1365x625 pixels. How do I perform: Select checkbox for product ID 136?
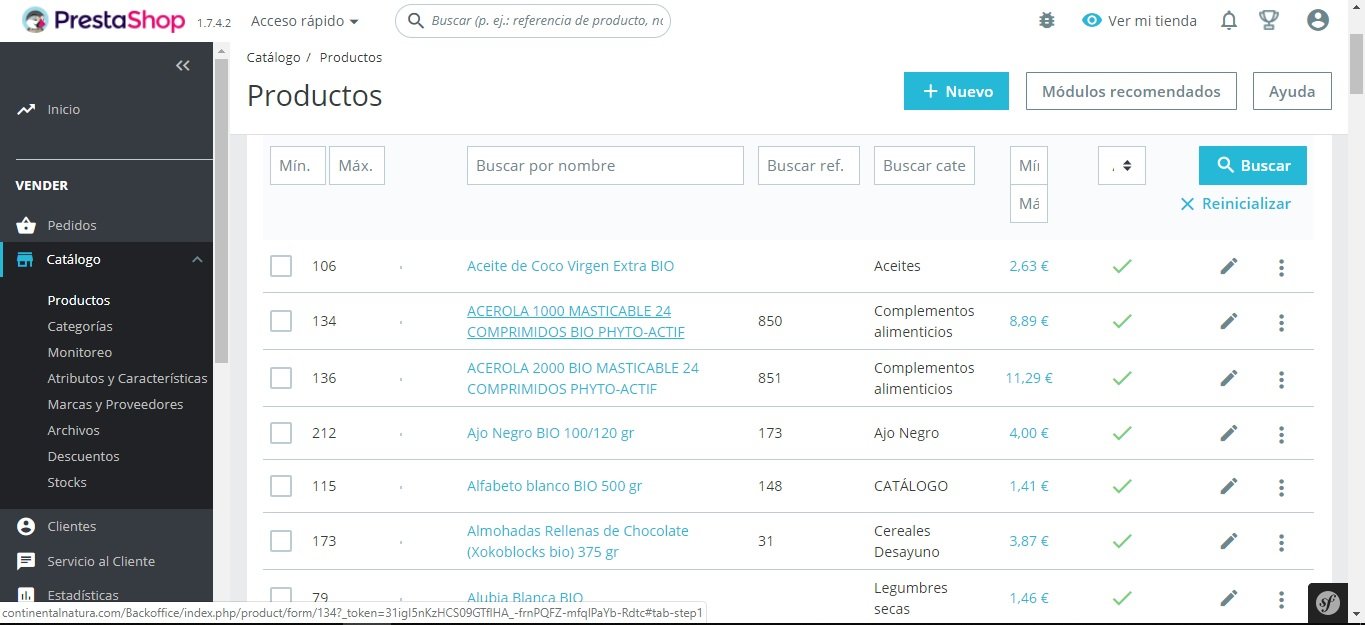[x=281, y=378]
